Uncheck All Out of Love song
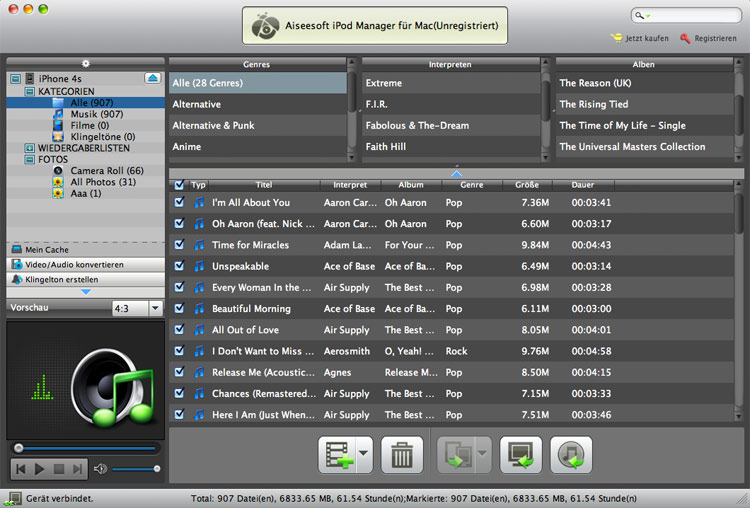Viewport: 750px width, 508px height. 179,330
